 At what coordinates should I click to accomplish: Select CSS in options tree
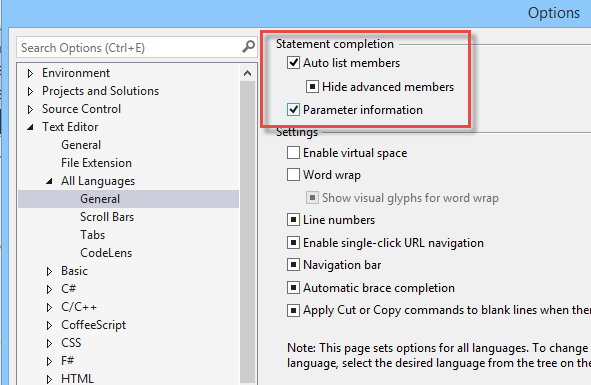pos(71,343)
